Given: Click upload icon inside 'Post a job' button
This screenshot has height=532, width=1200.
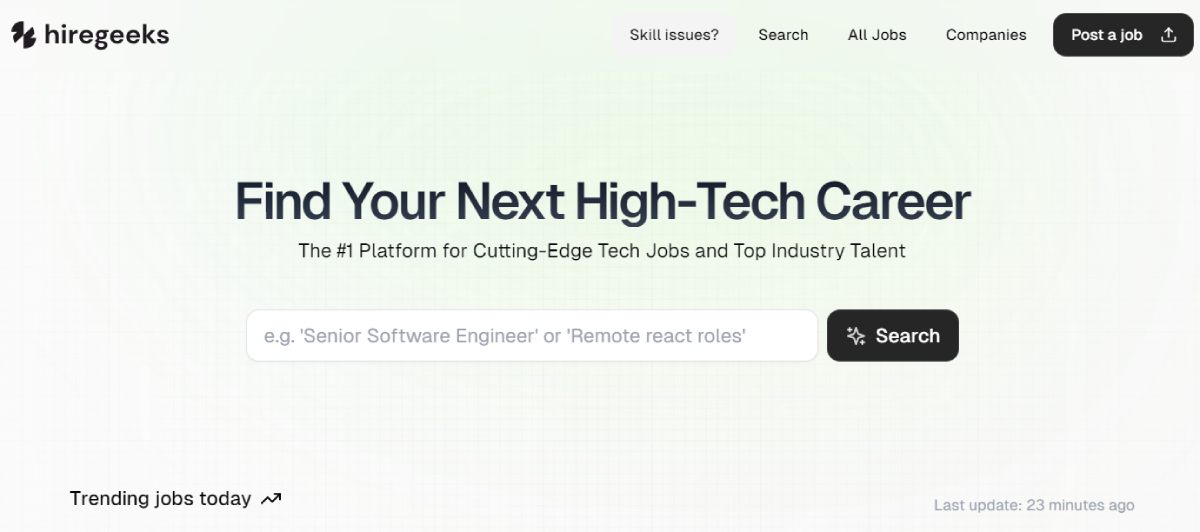Looking at the screenshot, I should (x=1168, y=35).
